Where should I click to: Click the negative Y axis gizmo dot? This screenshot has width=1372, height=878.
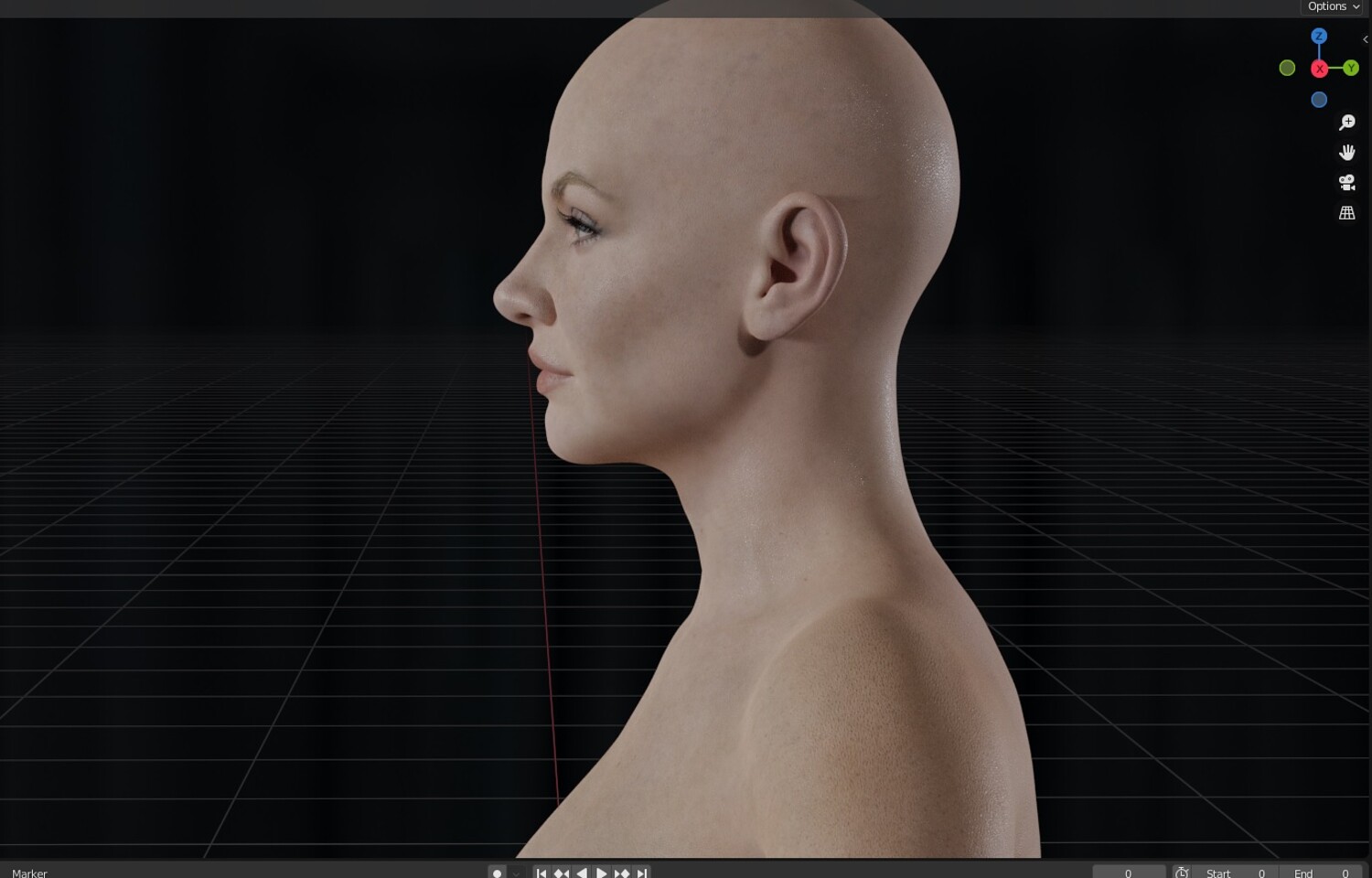coord(1287,68)
